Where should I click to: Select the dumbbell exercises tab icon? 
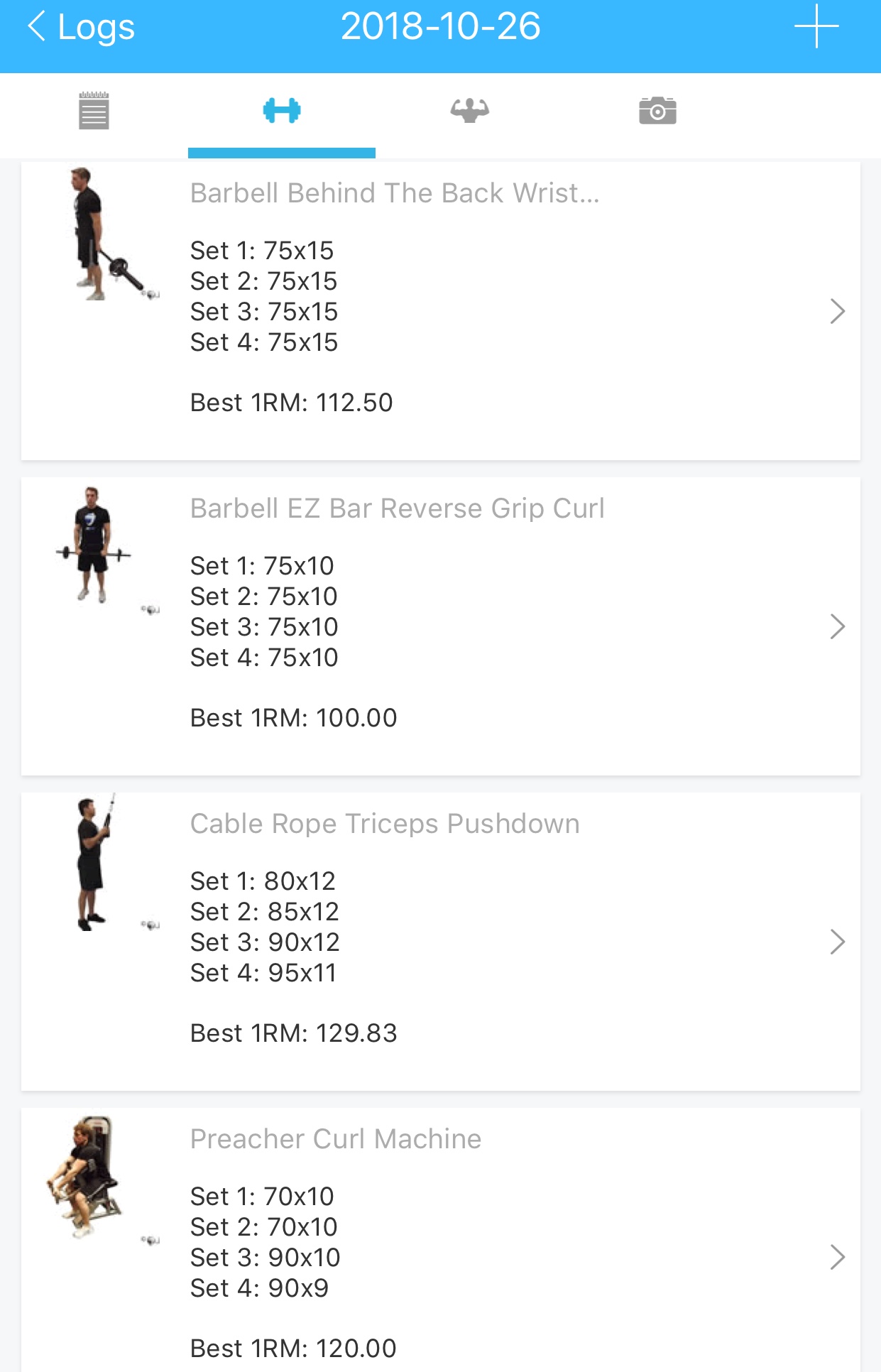282,111
